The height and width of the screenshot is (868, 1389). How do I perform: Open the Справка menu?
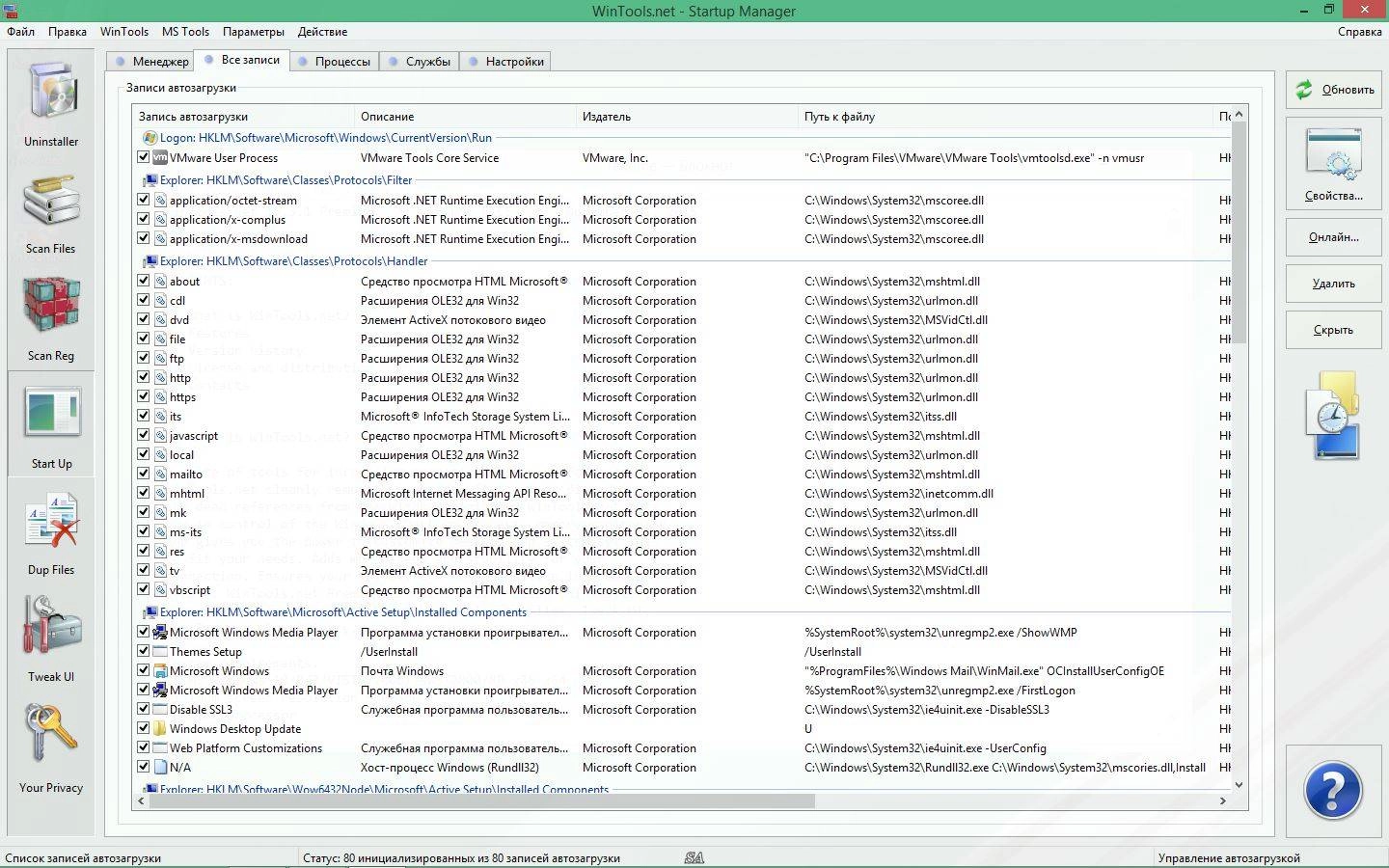1360,32
